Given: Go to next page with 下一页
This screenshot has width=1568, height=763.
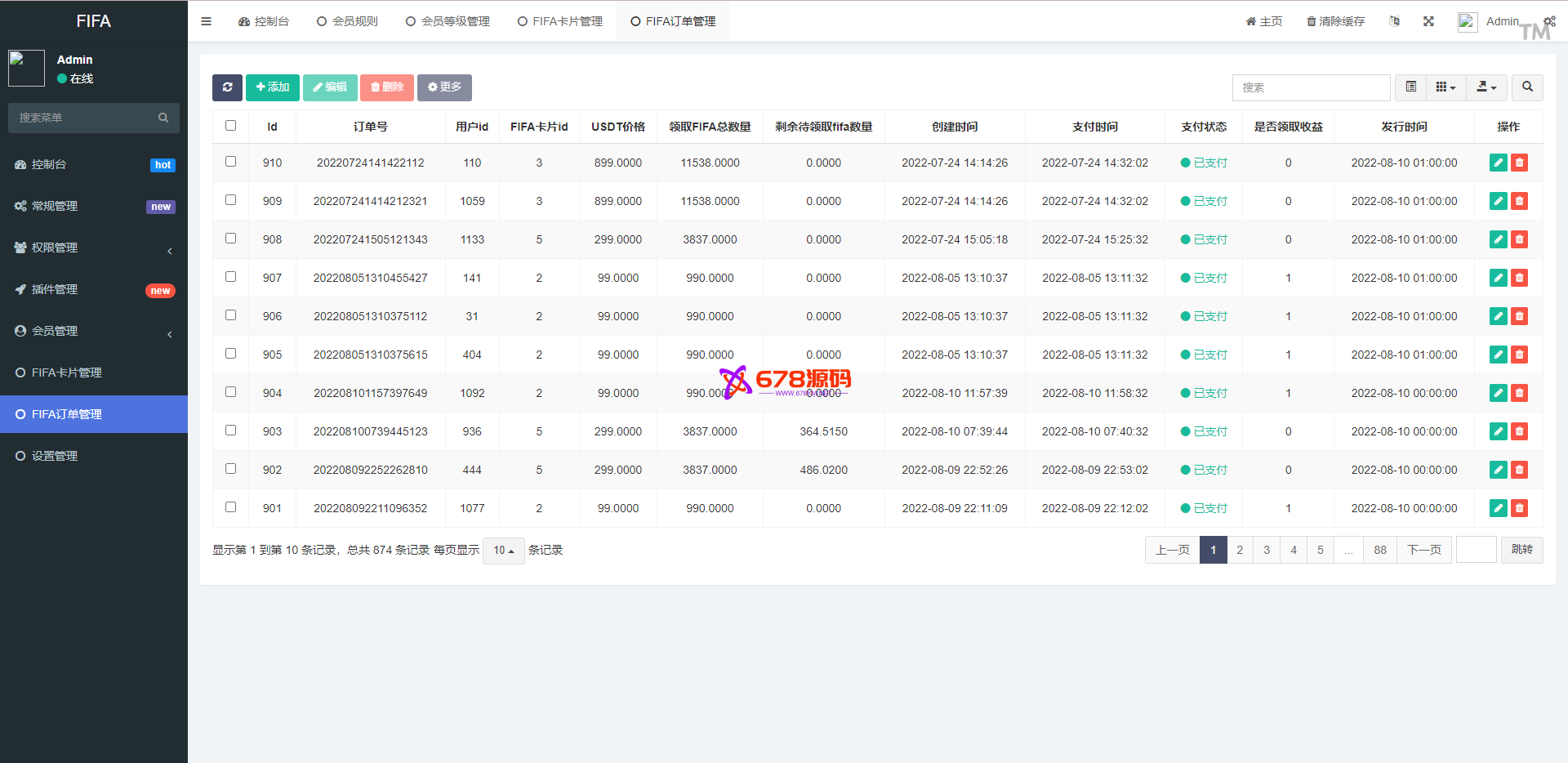Looking at the screenshot, I should [1423, 550].
